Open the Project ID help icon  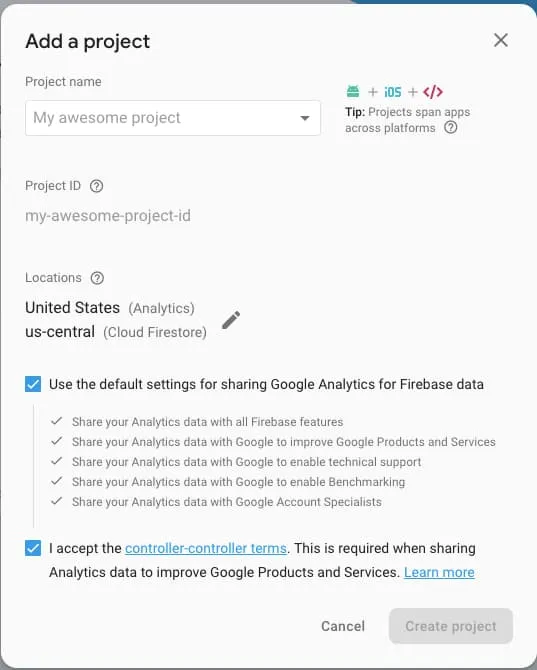[x=97, y=186]
